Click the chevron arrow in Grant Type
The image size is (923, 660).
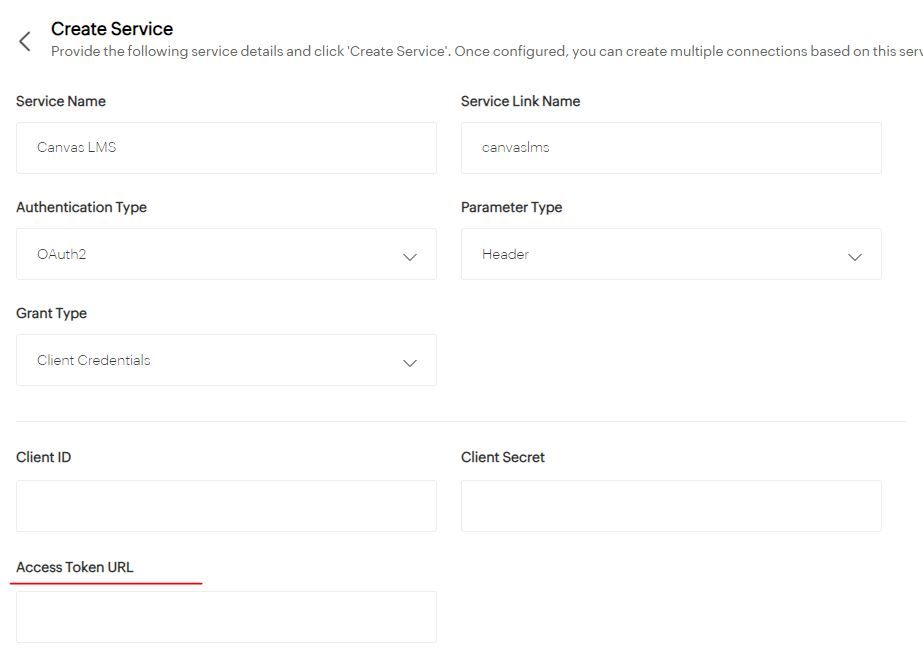point(409,363)
